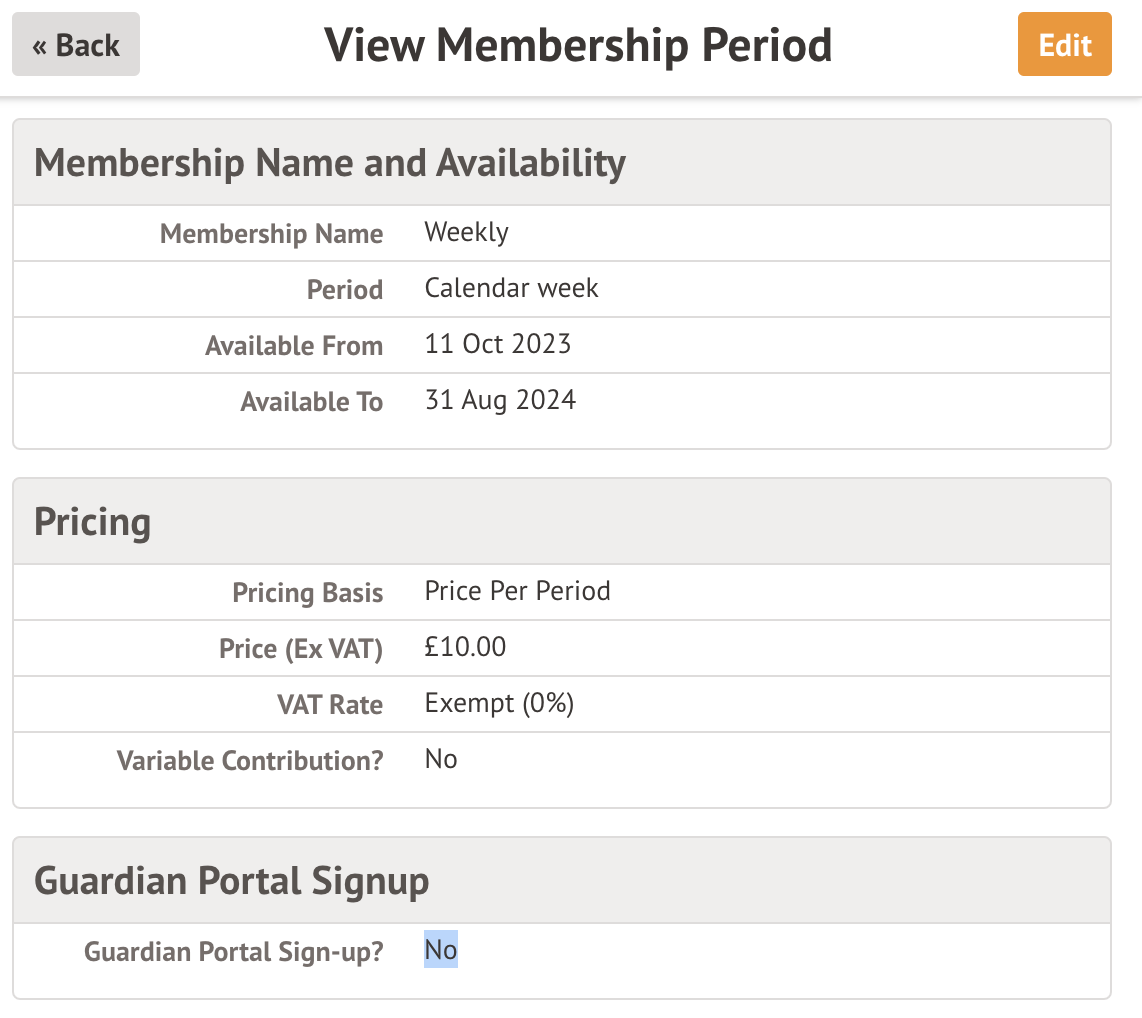Select the Membership Name and Availability header
1142x1018 pixels.
(x=330, y=162)
